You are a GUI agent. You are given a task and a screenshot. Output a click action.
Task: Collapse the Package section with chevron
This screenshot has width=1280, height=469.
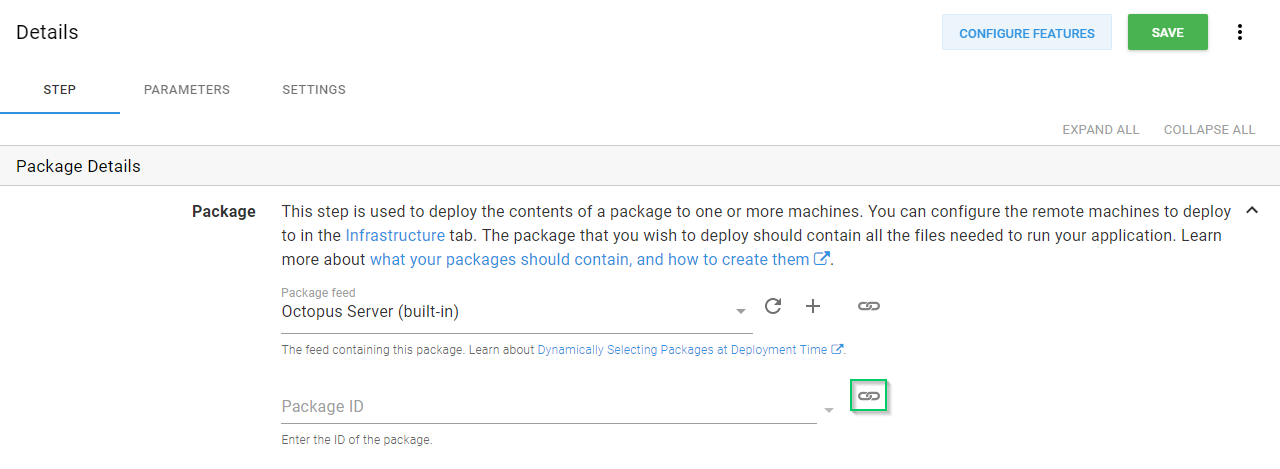(x=1251, y=211)
